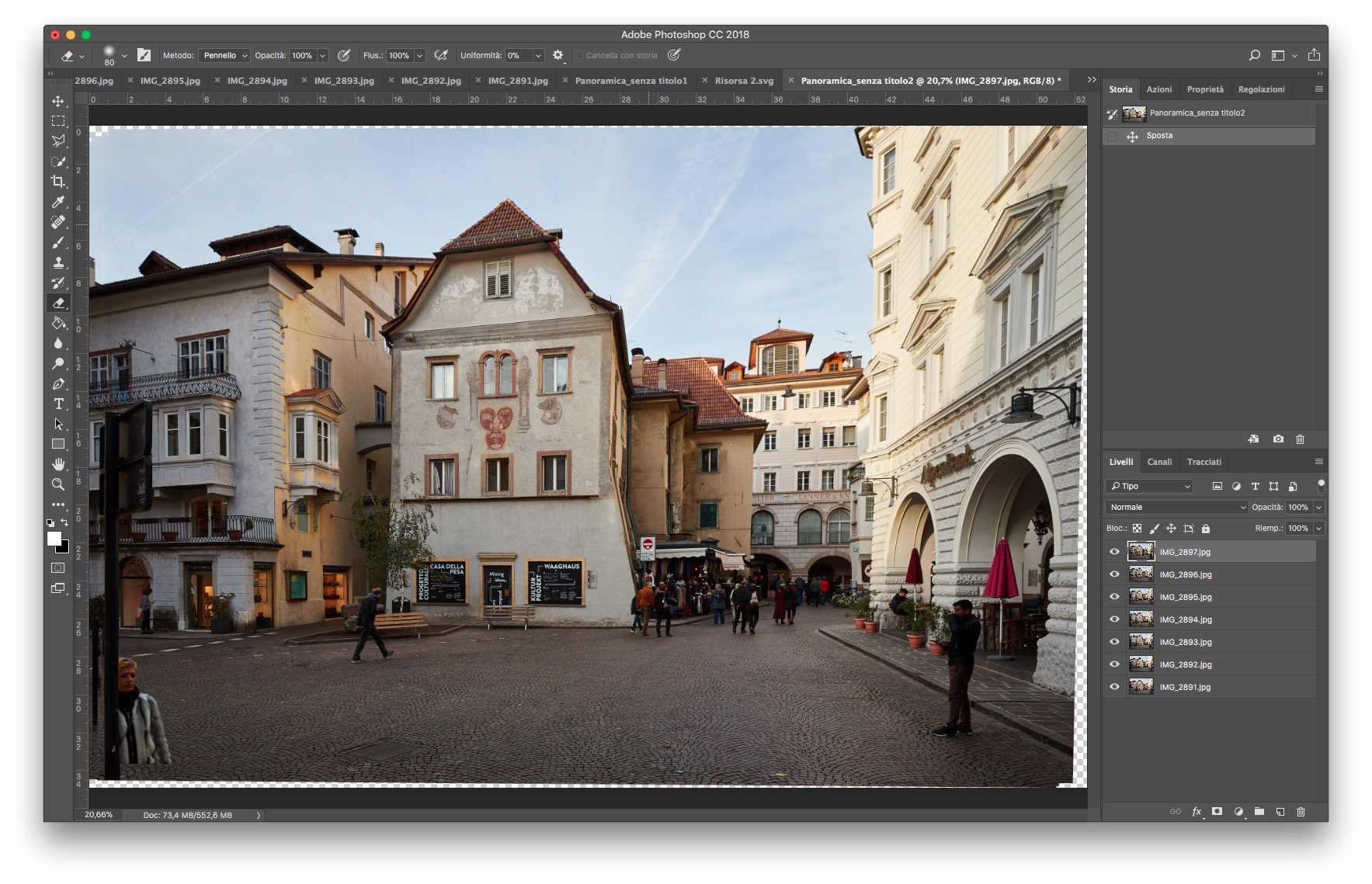Select the Clone Stamp tool

(x=58, y=262)
